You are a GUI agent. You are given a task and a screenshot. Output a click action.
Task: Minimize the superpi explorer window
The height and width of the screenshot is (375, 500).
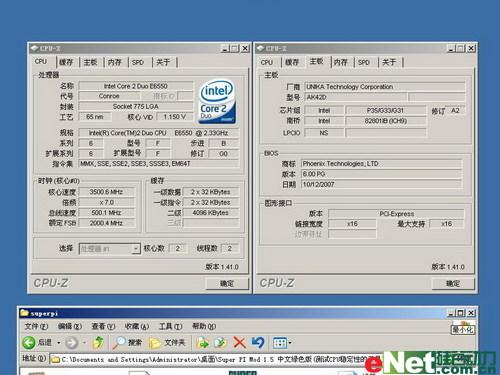pos(452,313)
